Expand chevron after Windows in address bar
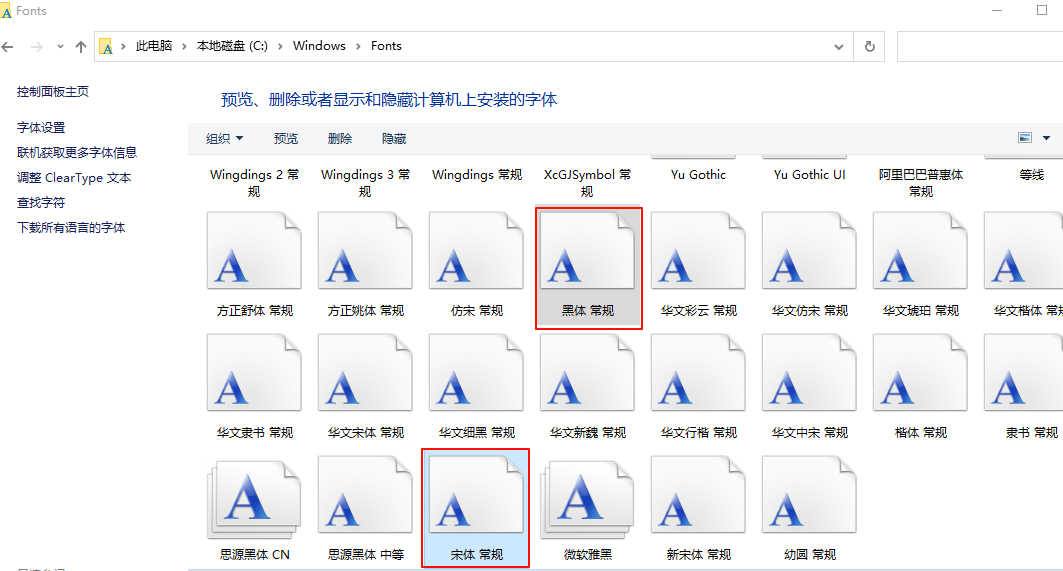Screen dimensions: 1063x571 (x=359, y=46)
